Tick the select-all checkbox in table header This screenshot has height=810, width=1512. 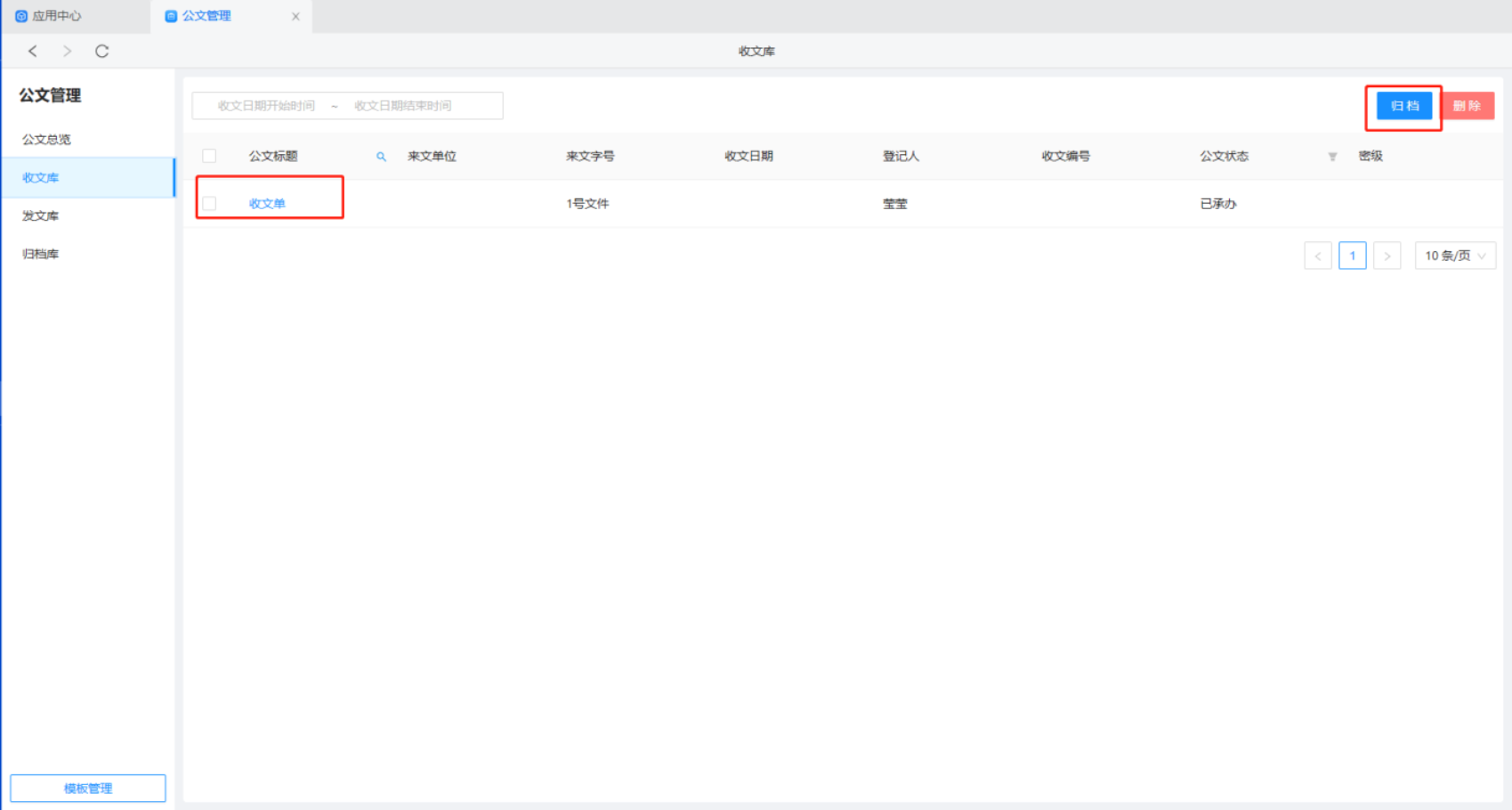(209, 156)
